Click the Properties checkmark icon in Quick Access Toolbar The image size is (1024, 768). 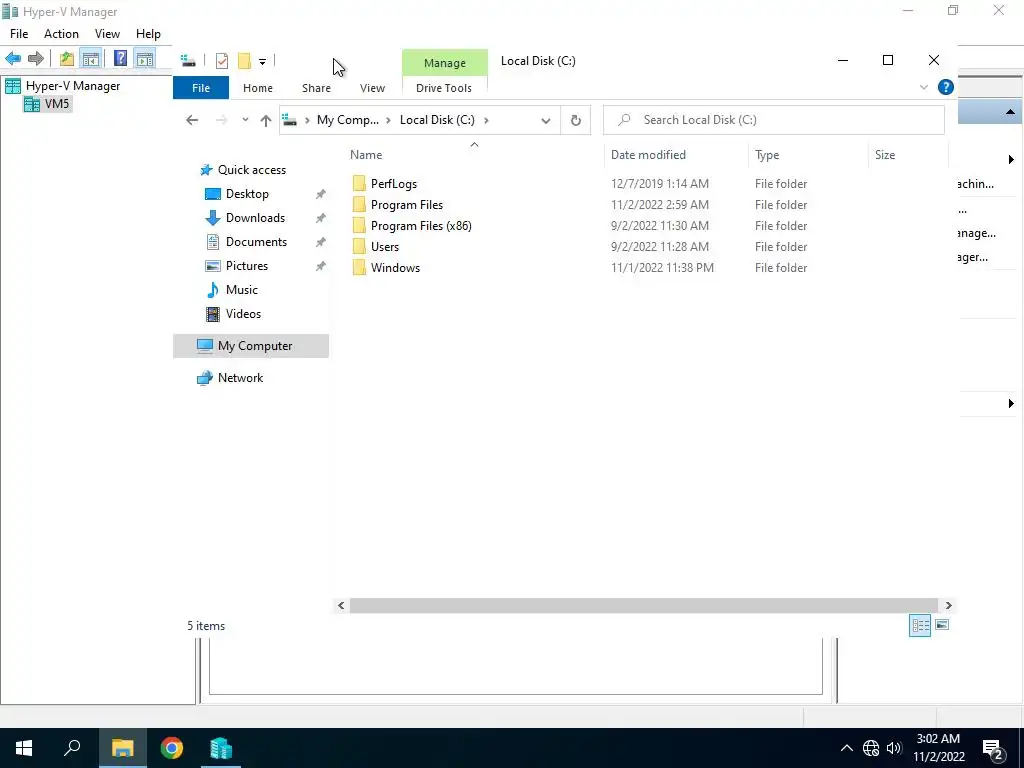click(222, 61)
